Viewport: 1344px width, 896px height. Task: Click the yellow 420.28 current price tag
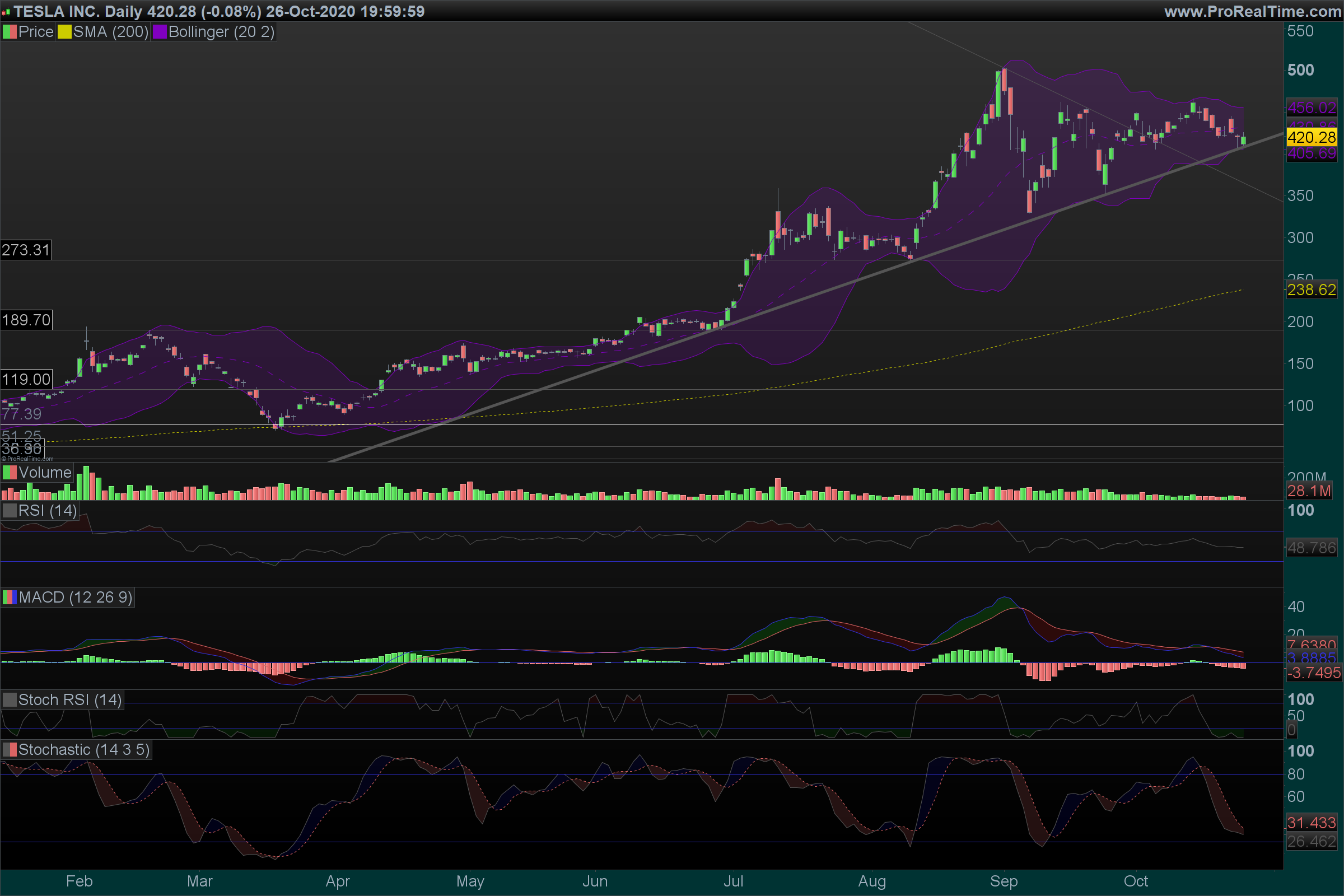pyautogui.click(x=1312, y=137)
